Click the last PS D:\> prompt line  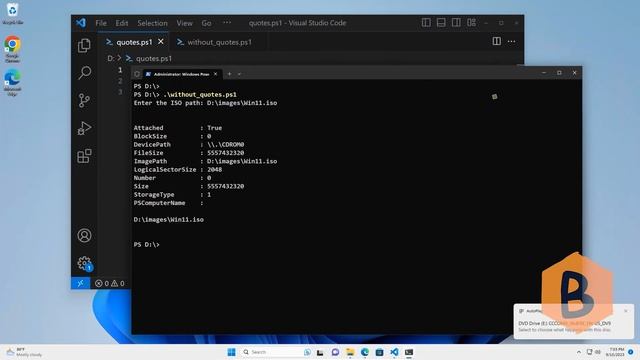[147, 244]
